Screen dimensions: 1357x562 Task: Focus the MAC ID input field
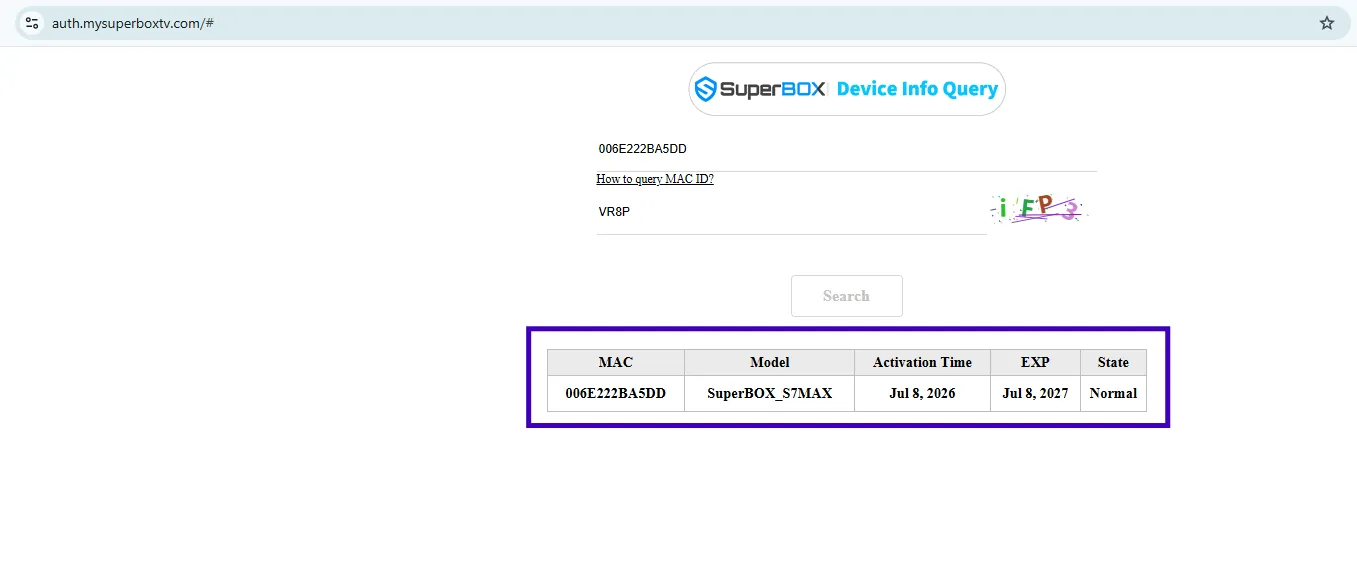coord(847,149)
